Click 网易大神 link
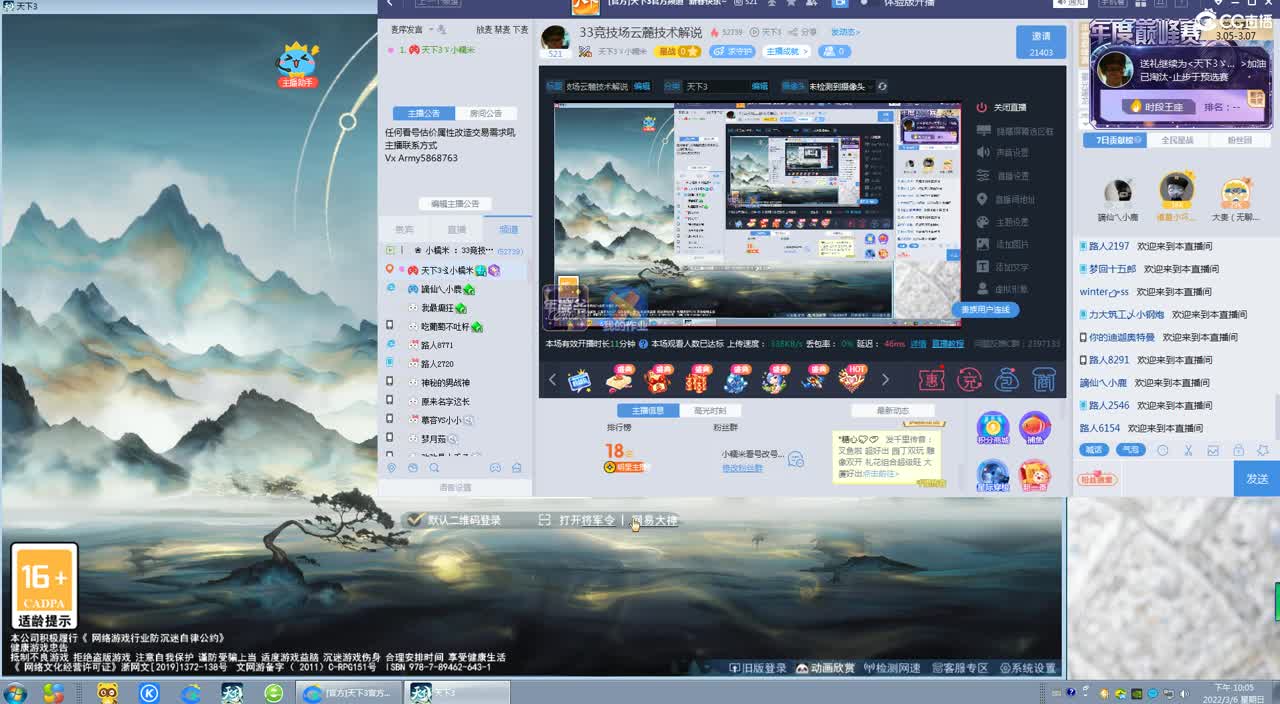Image resolution: width=1280 pixels, height=704 pixels. [654, 520]
